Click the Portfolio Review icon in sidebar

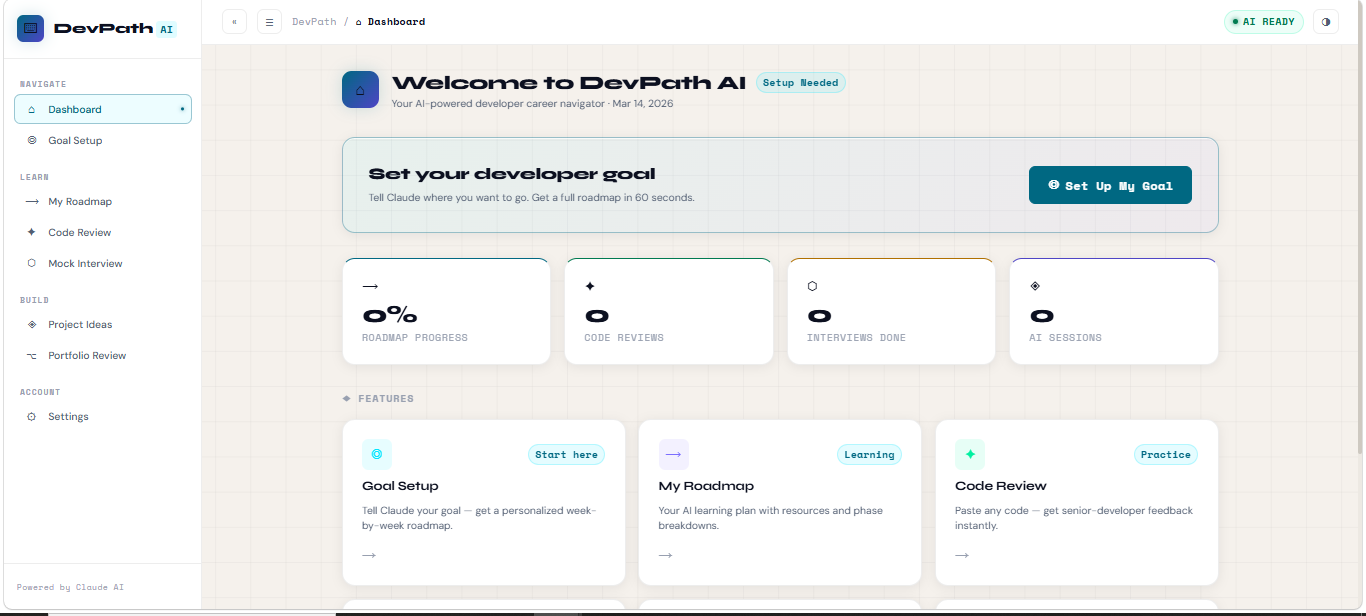[x=32, y=356]
